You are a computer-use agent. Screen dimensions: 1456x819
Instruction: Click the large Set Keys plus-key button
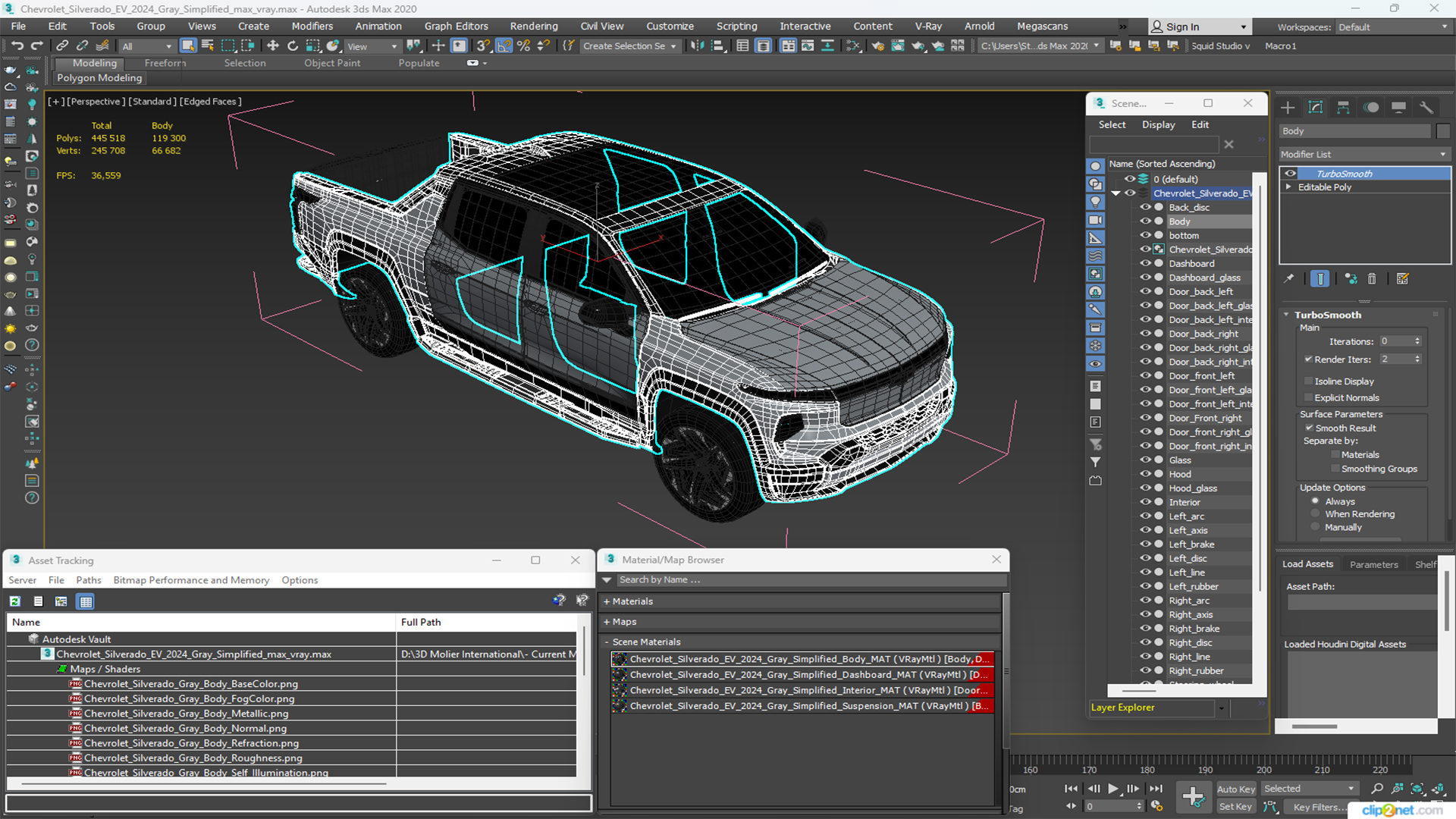coord(1194,797)
